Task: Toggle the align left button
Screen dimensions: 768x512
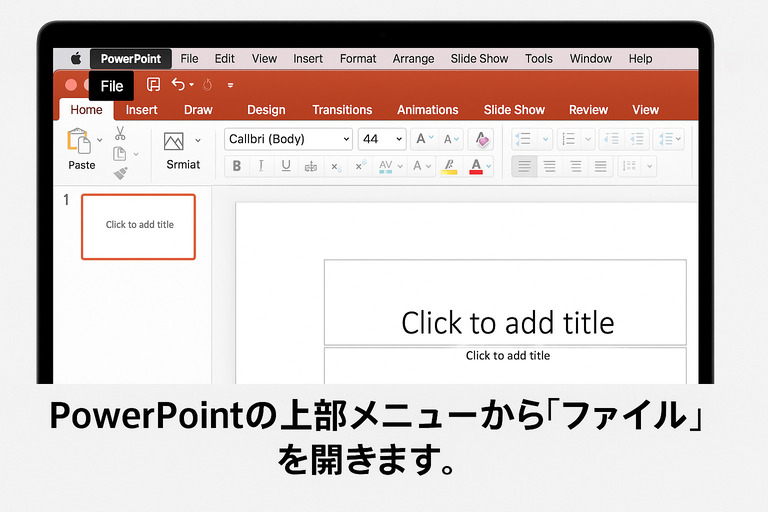Action: coord(524,167)
